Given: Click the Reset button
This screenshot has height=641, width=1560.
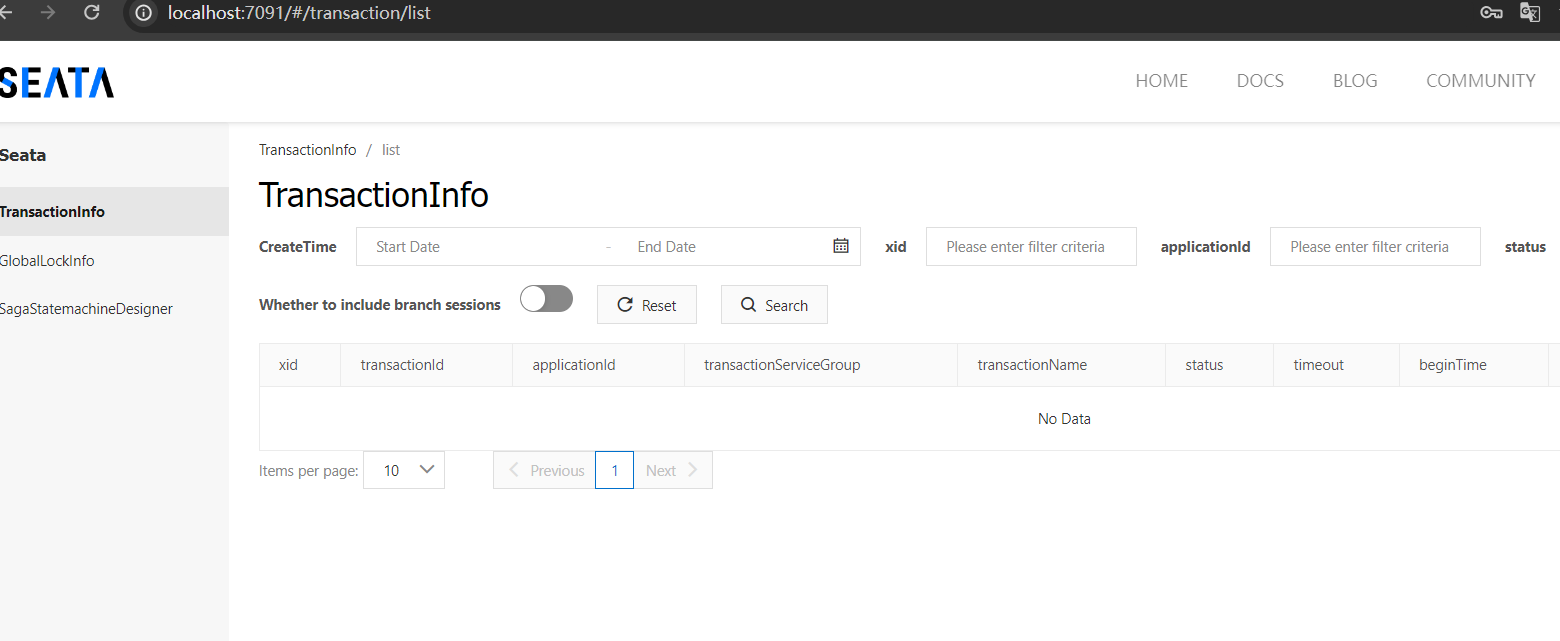Looking at the screenshot, I should click(x=647, y=305).
